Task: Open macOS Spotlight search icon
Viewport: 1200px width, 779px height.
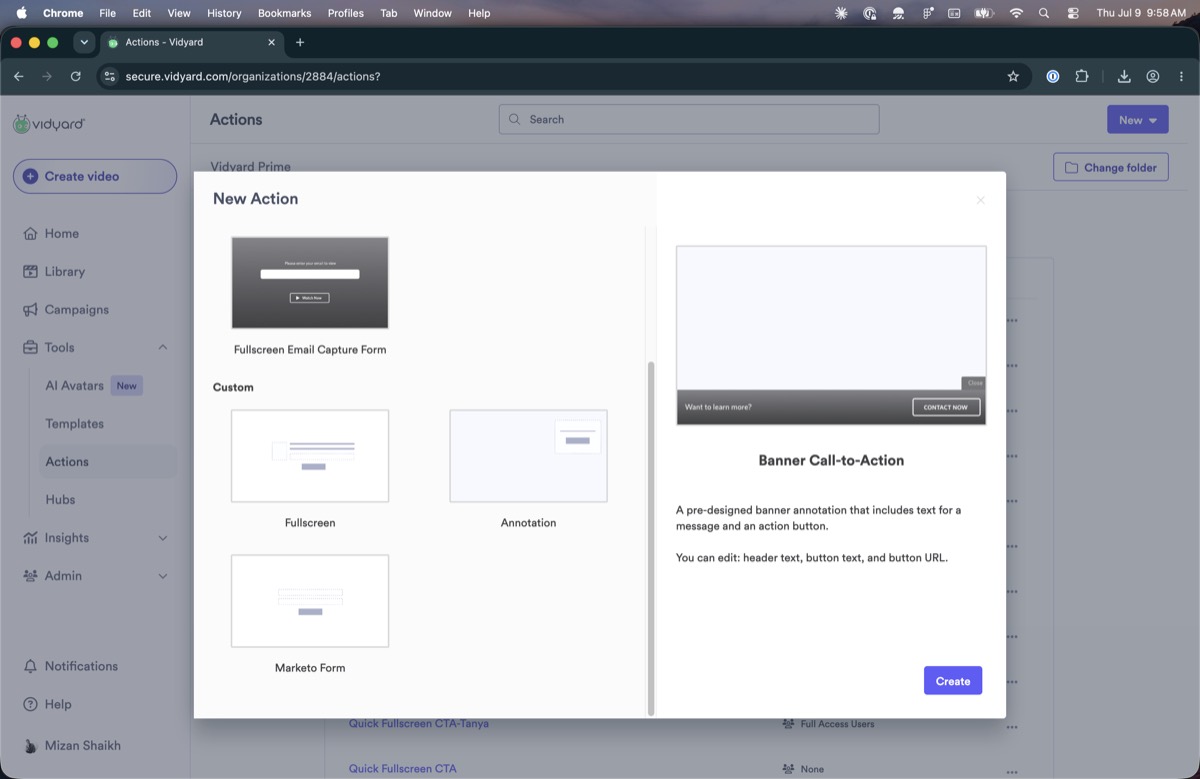Action: coord(1044,13)
